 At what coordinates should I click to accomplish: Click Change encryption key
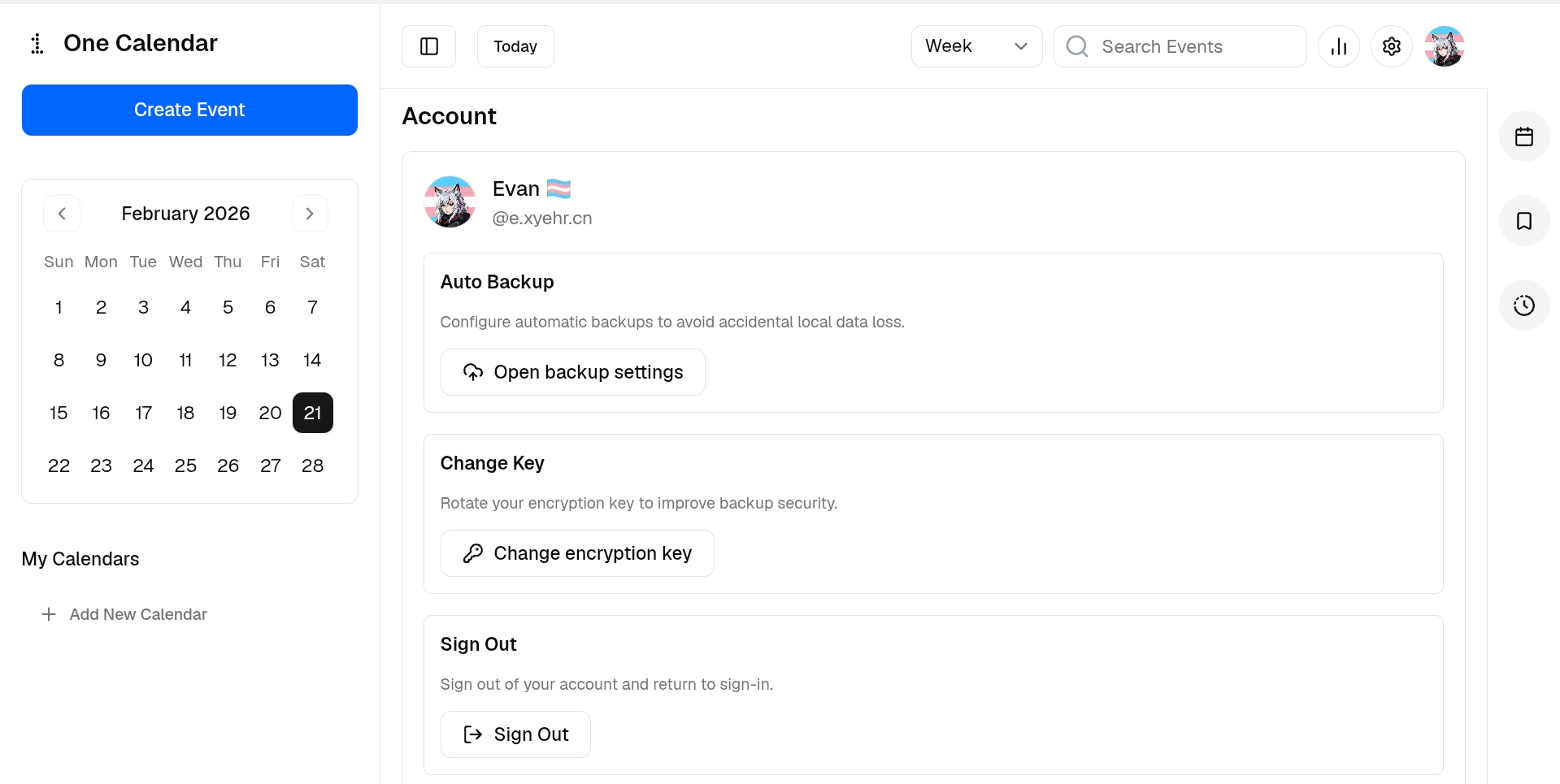(577, 553)
